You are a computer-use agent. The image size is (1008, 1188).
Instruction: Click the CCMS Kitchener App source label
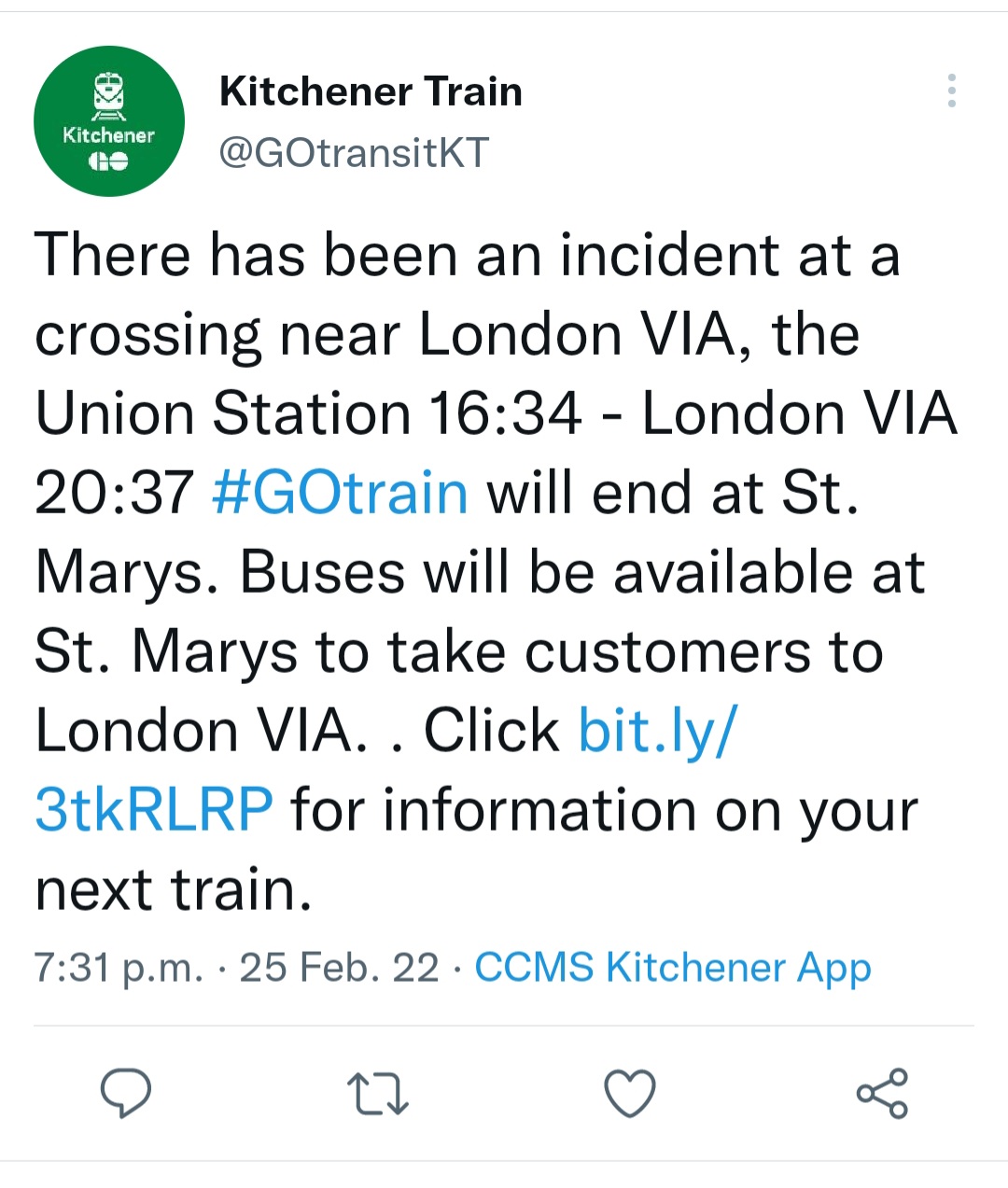(672, 967)
